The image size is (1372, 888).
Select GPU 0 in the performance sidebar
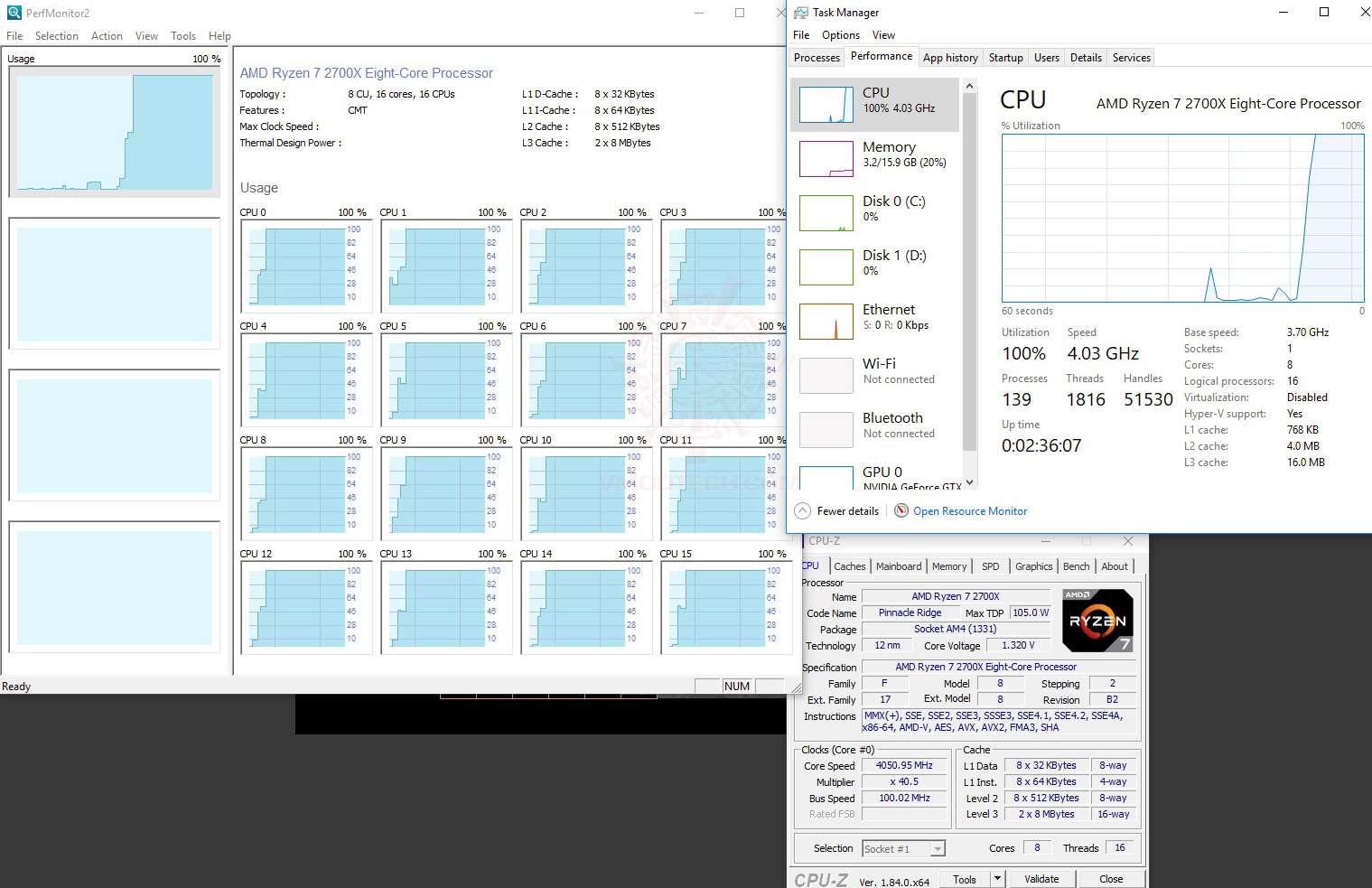pos(875,474)
